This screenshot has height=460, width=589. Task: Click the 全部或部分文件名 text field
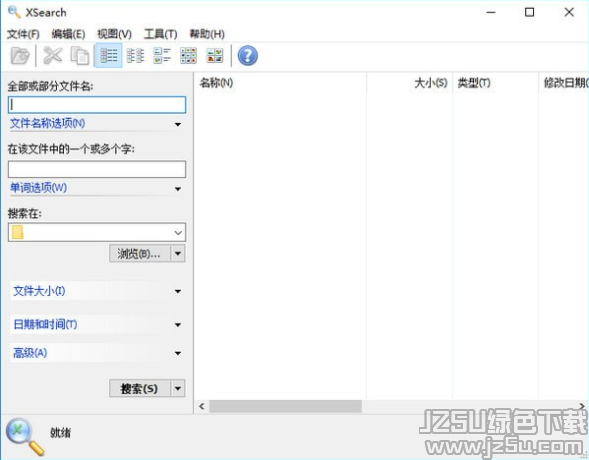[x=97, y=105]
